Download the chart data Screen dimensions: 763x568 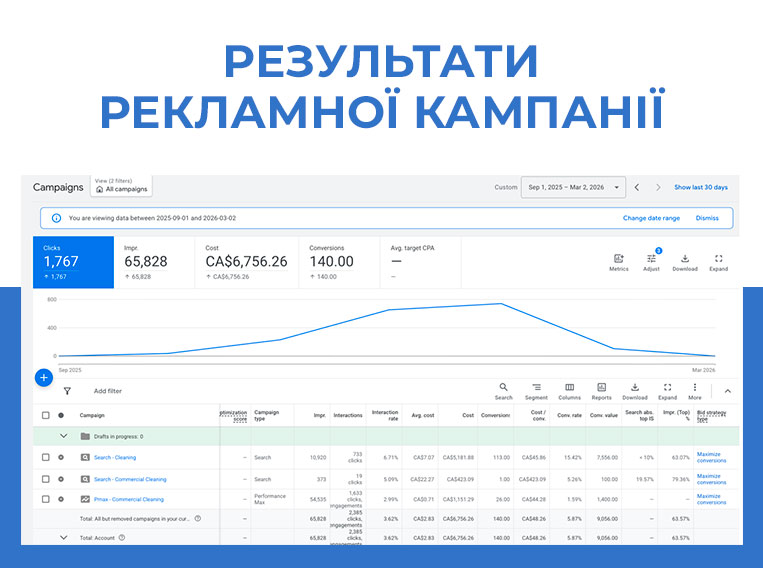(x=685, y=262)
